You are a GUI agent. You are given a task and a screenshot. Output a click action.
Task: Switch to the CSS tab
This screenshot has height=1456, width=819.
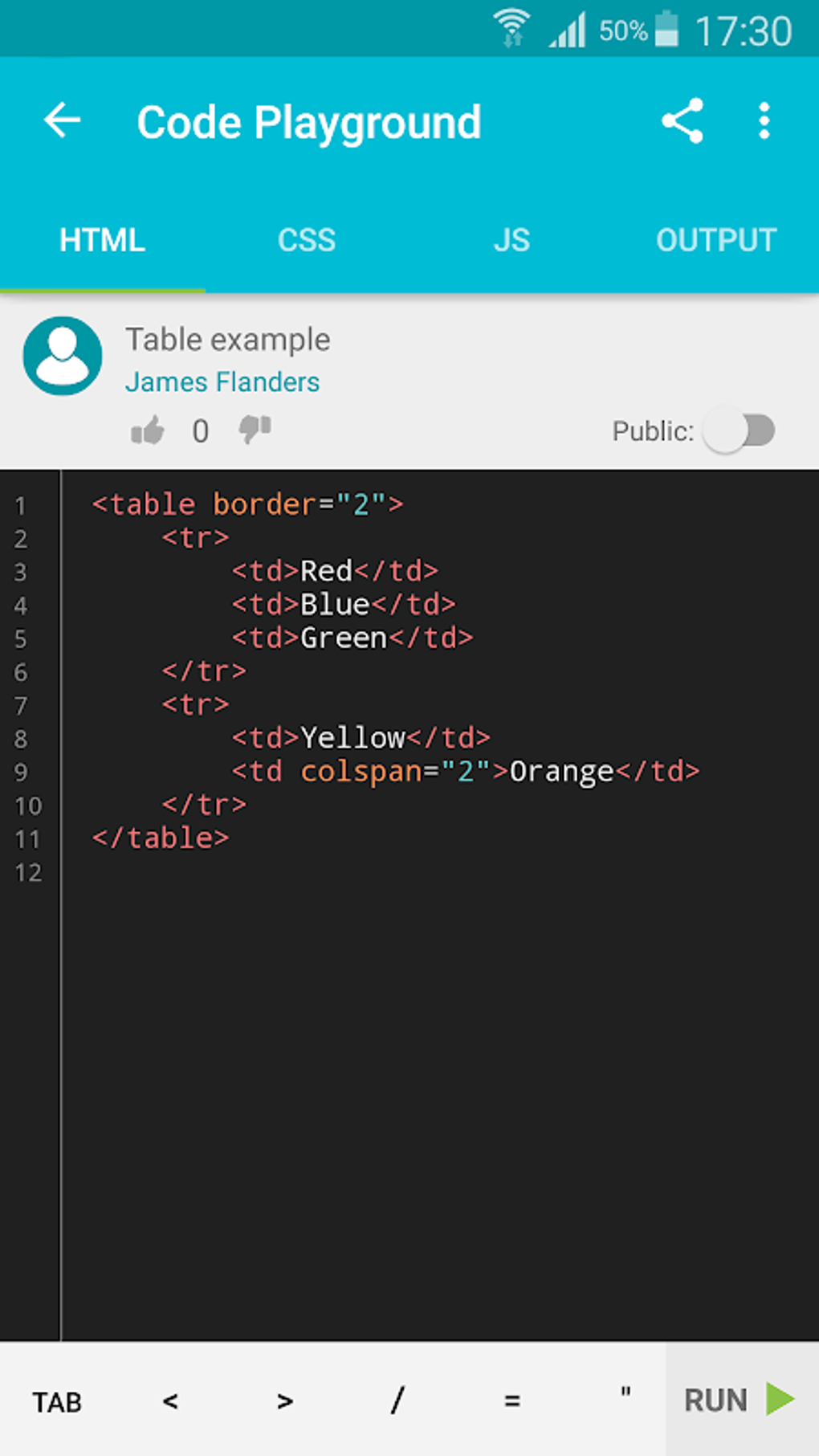[307, 239]
